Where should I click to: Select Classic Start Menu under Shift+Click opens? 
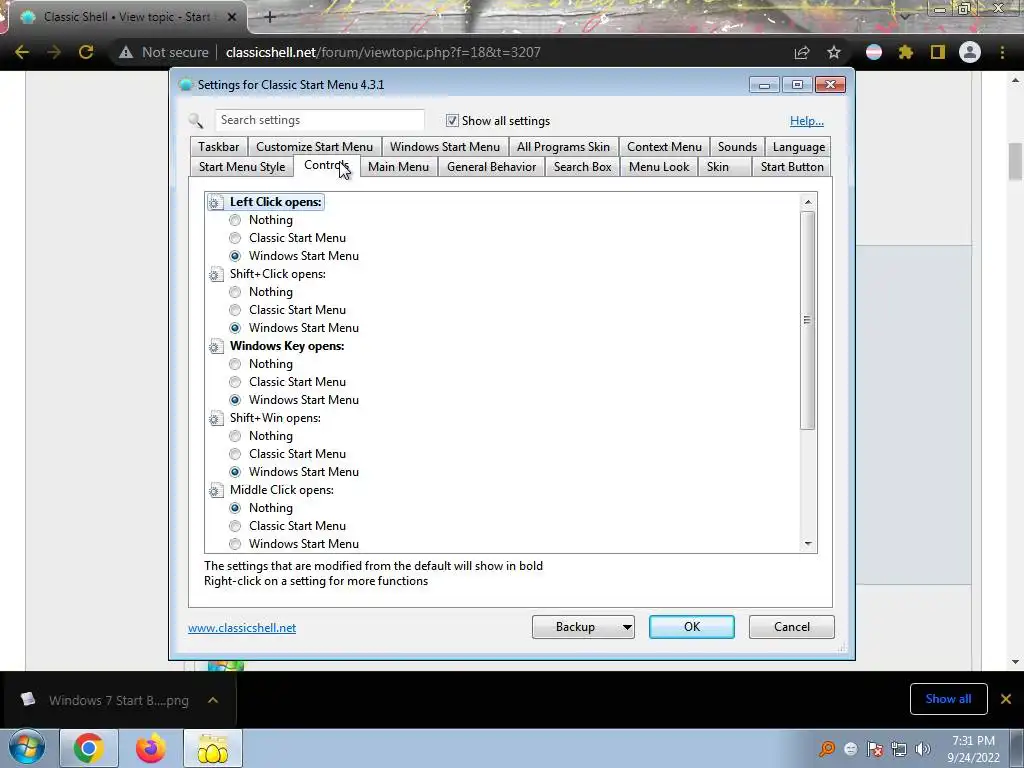[235, 310]
